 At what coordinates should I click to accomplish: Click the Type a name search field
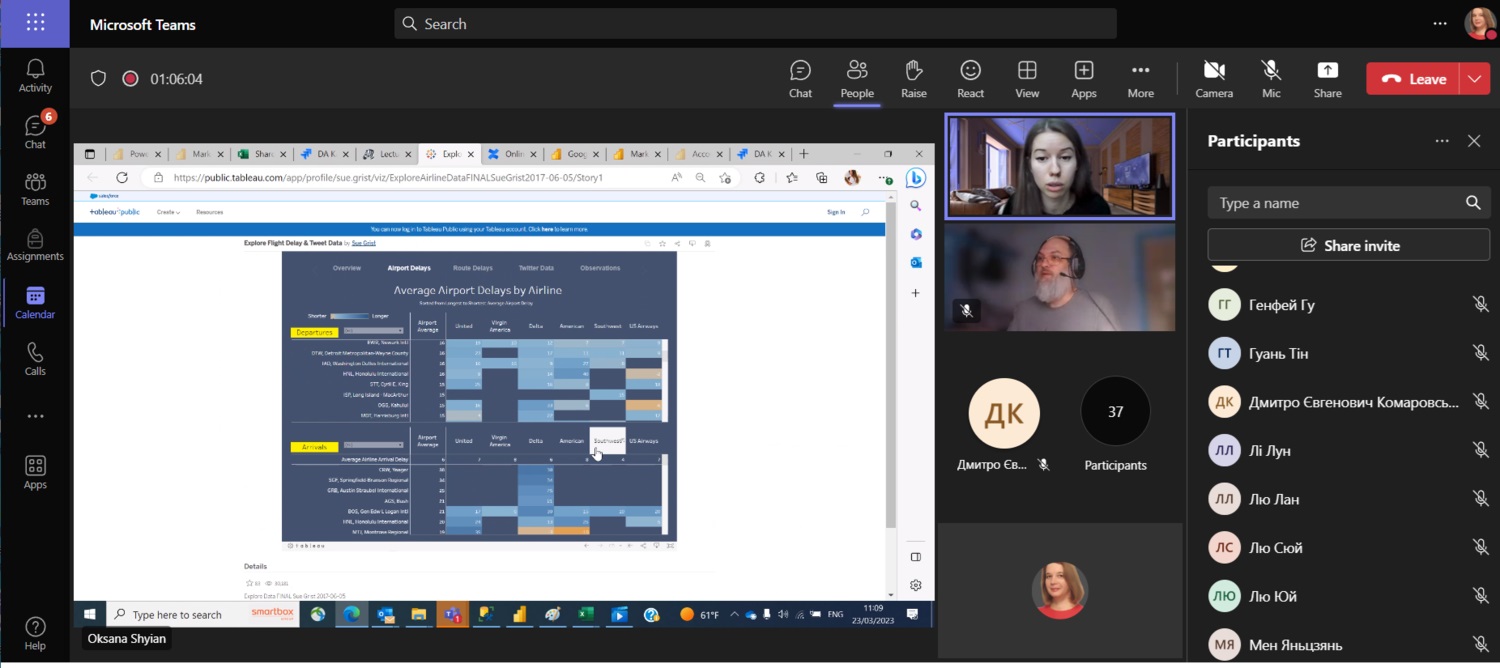[1335, 203]
